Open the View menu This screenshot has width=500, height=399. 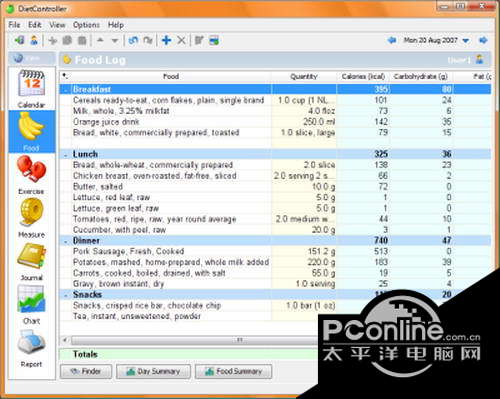point(57,25)
